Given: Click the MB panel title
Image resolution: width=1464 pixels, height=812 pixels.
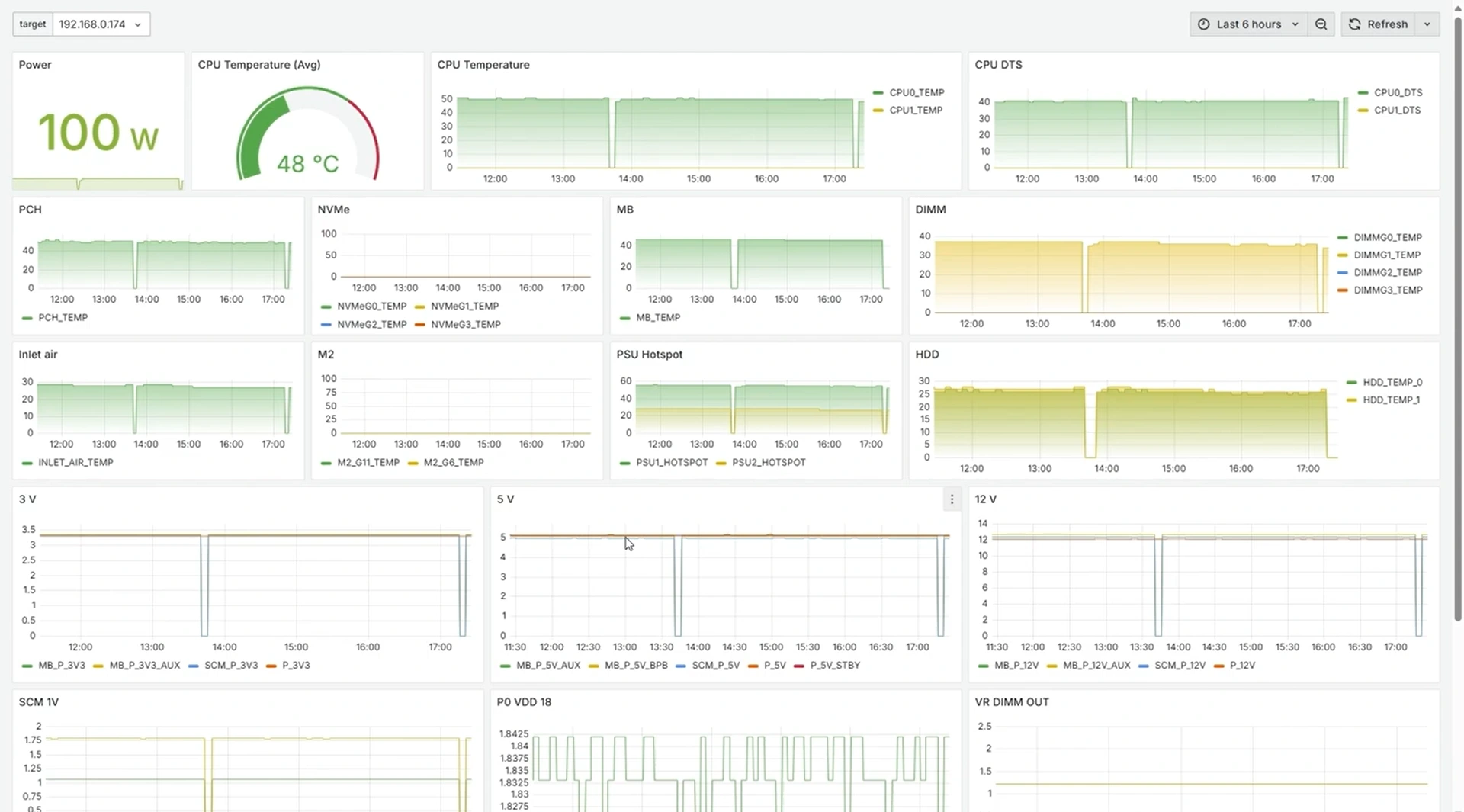Looking at the screenshot, I should pos(624,210).
